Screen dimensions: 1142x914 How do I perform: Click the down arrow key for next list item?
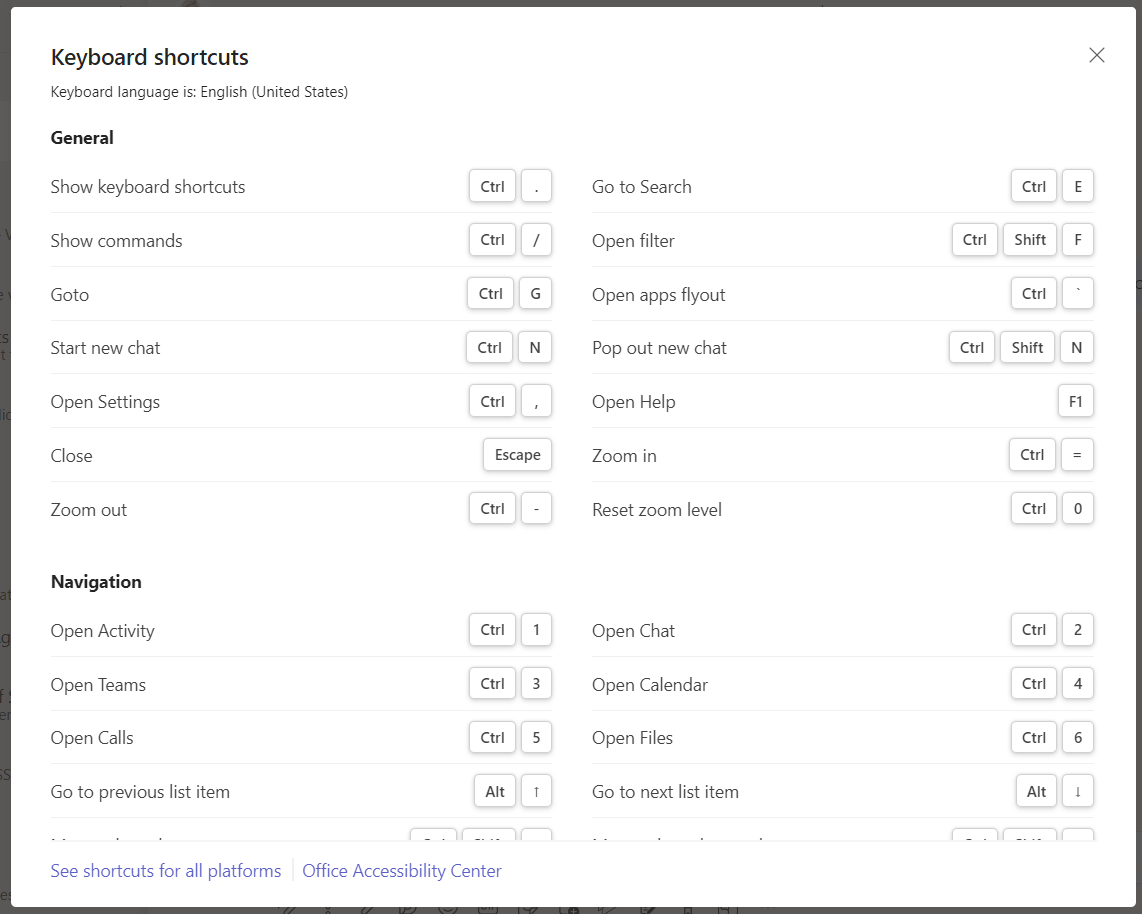point(1077,792)
